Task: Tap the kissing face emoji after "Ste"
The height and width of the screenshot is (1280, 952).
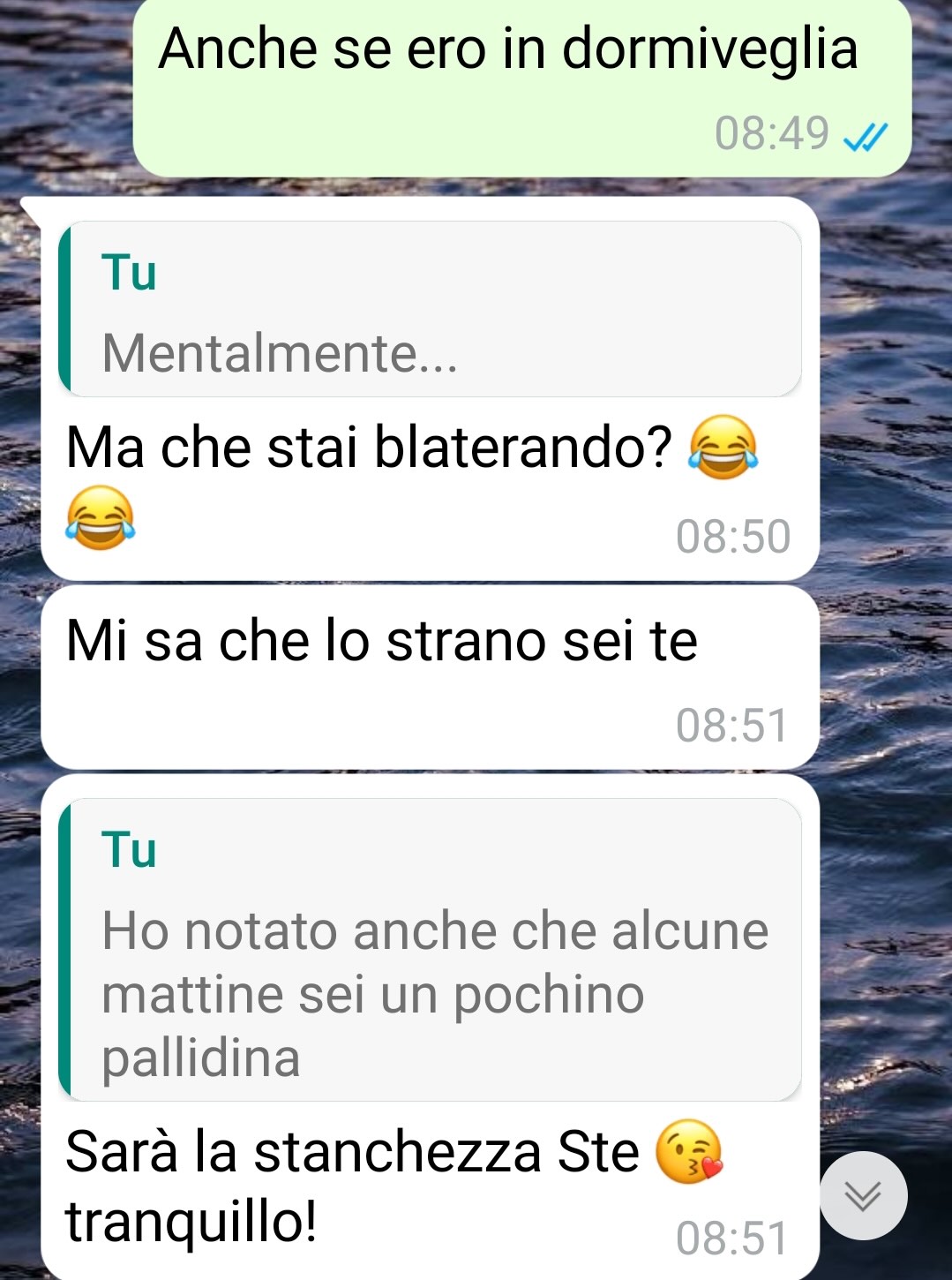Action: tap(689, 1151)
